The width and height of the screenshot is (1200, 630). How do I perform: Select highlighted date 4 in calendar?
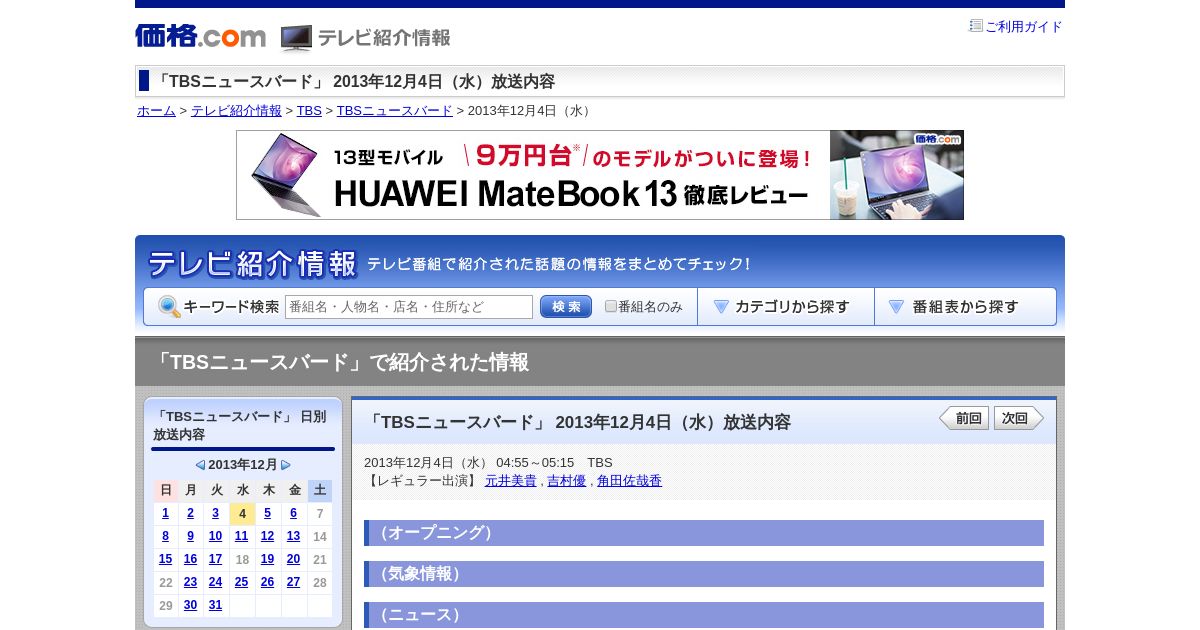(242, 514)
